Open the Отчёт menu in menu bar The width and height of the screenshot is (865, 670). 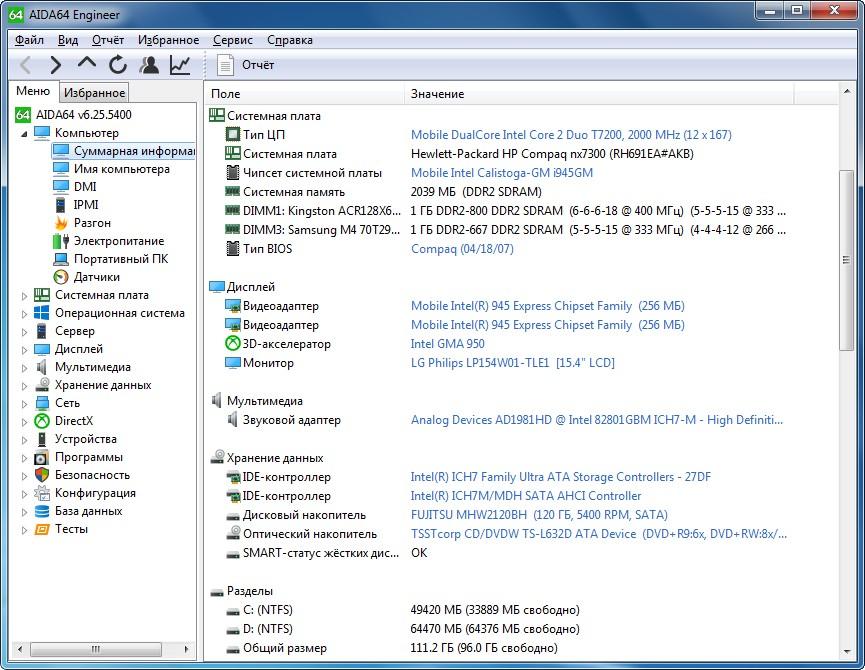108,40
